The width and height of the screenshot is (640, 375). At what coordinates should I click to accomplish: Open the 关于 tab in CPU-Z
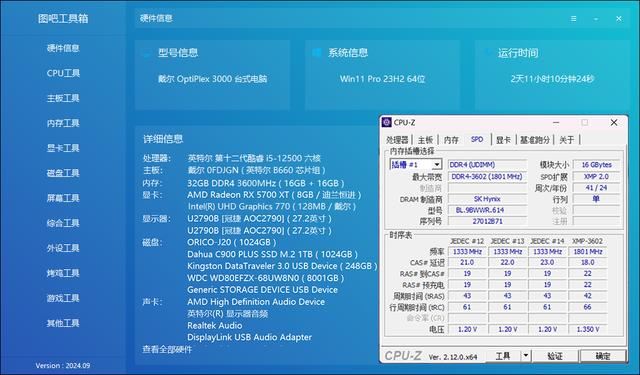pos(567,140)
